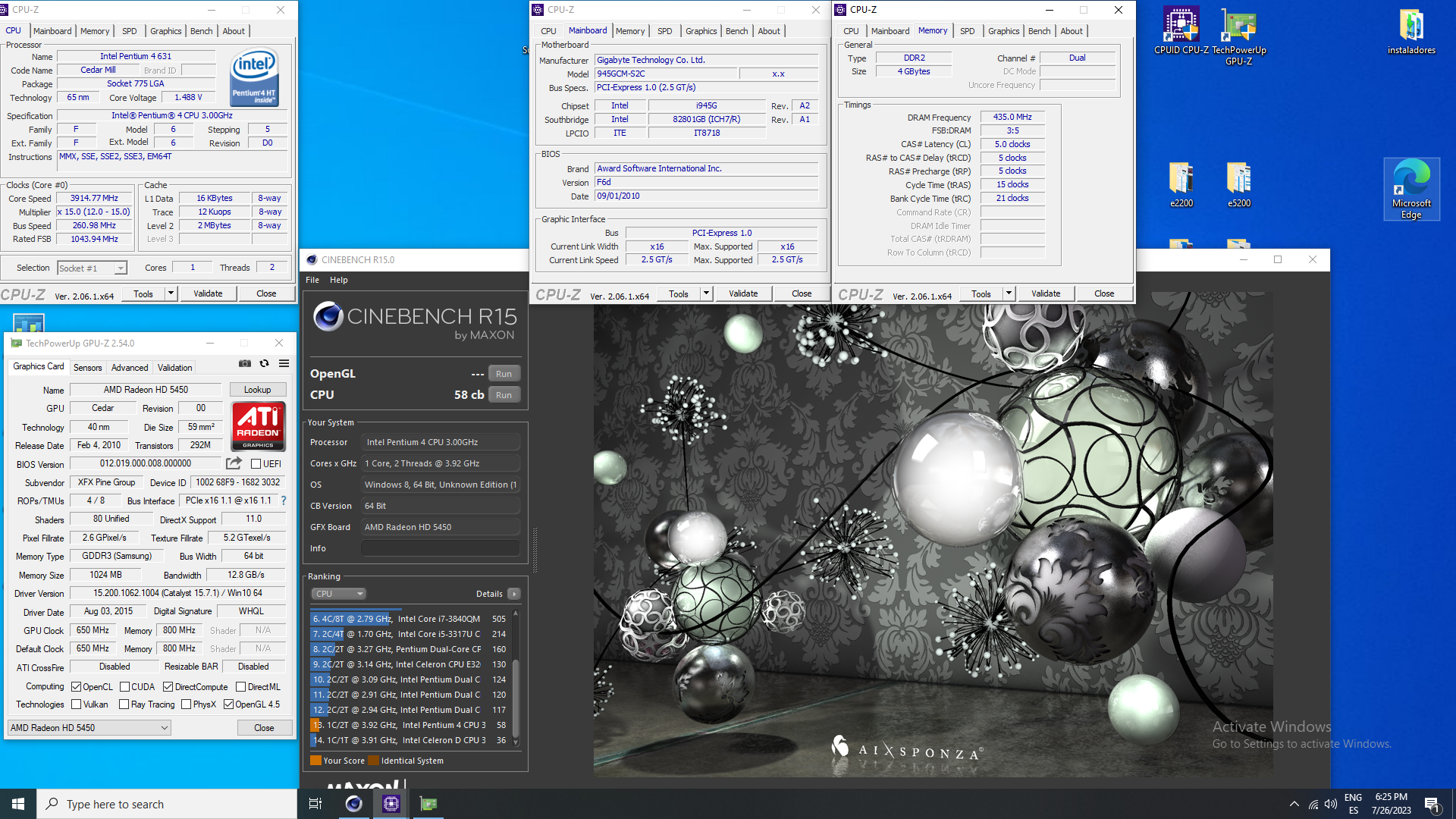Open the CPUID CPU-Z desktop shortcut
The width and height of the screenshot is (1456, 819).
click(x=1181, y=31)
